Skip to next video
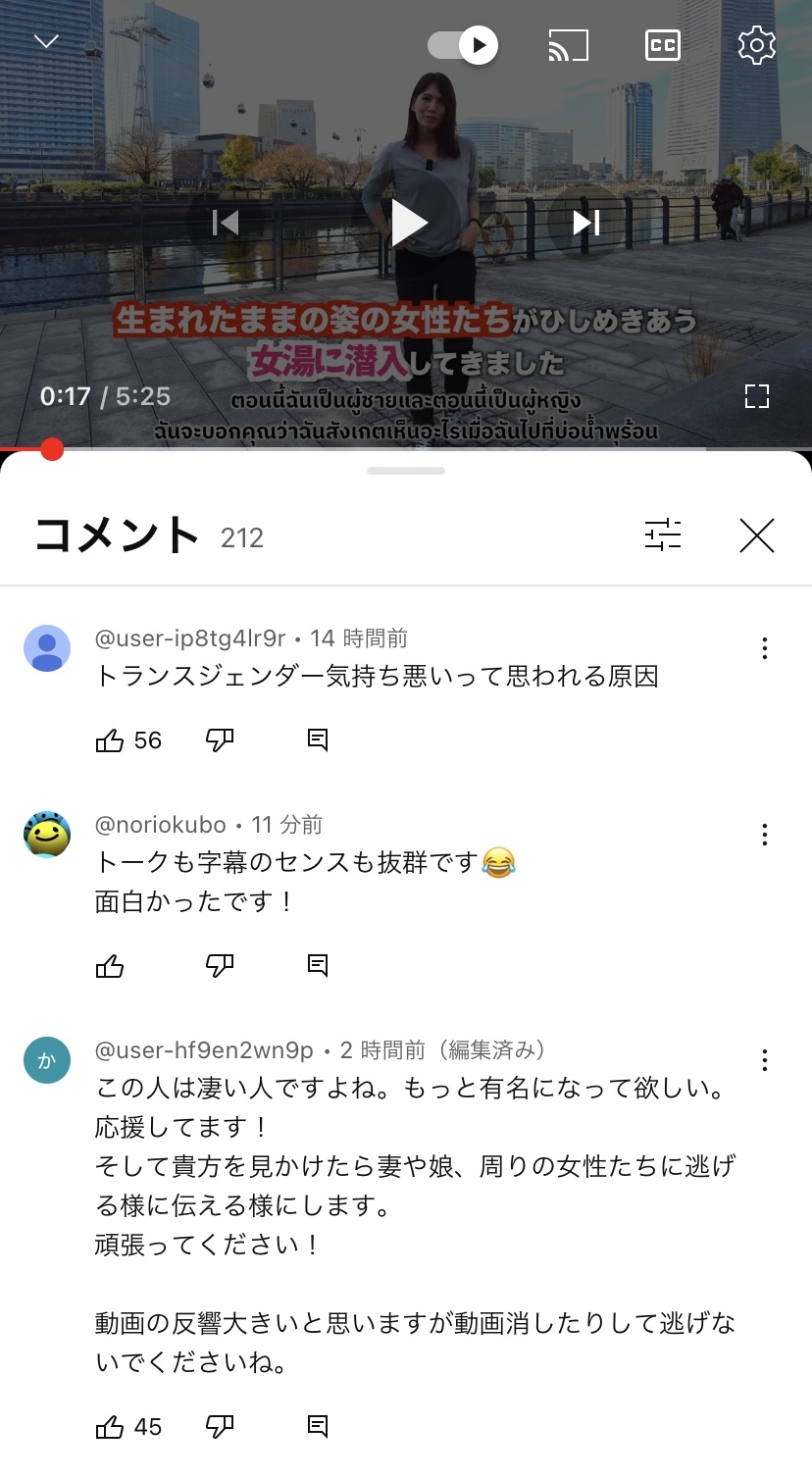This screenshot has height=1477, width=812. (x=586, y=224)
